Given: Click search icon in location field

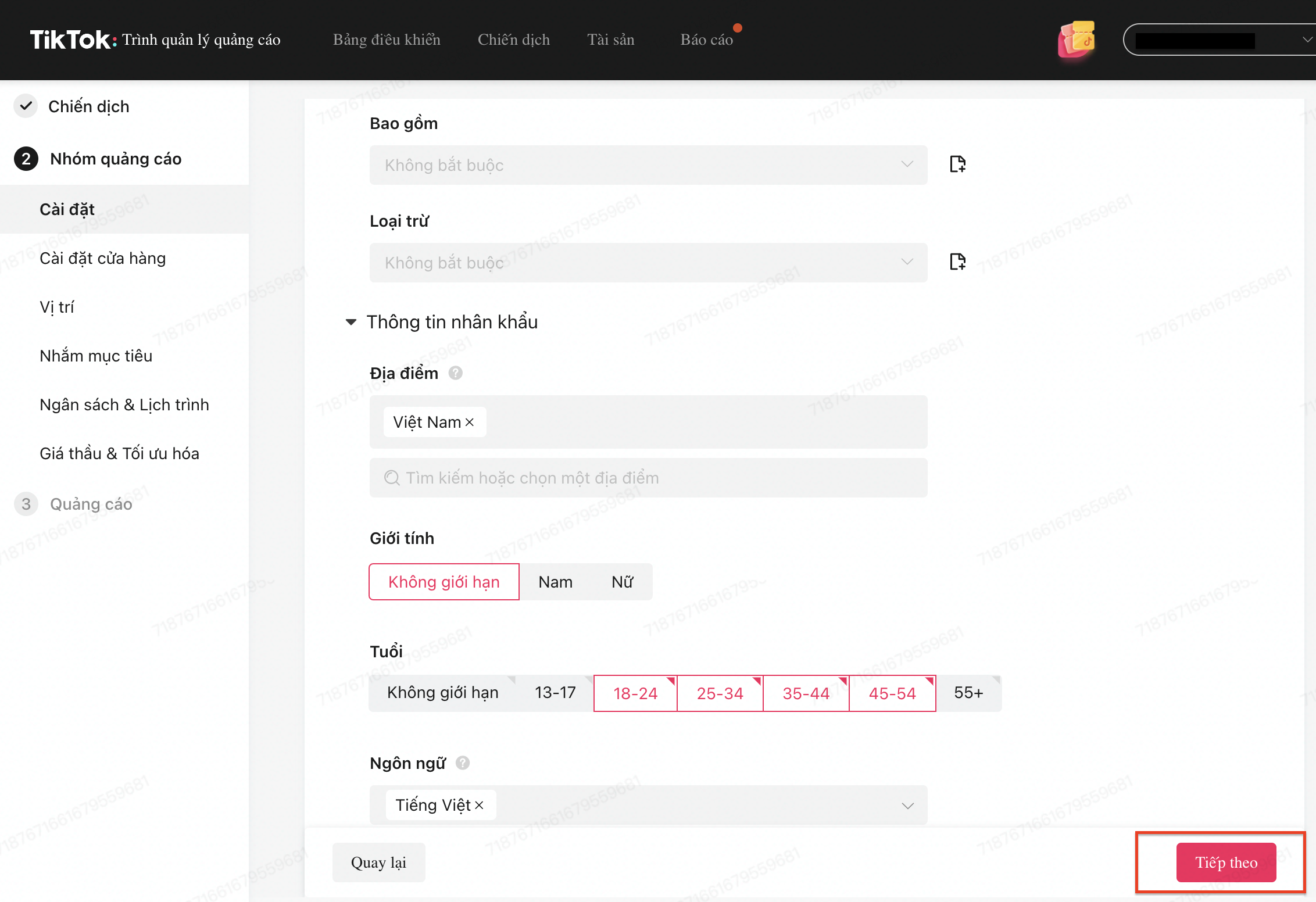Looking at the screenshot, I should 392,478.
